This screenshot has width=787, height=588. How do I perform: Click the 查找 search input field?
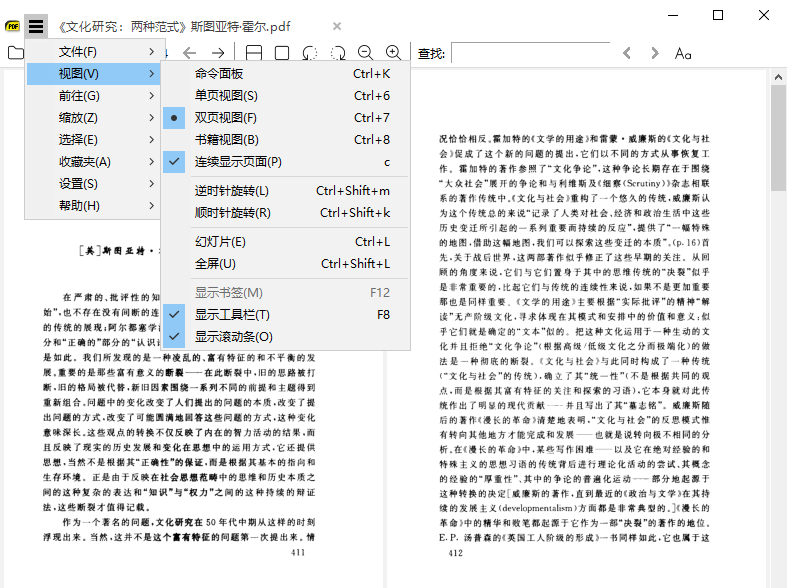531,53
